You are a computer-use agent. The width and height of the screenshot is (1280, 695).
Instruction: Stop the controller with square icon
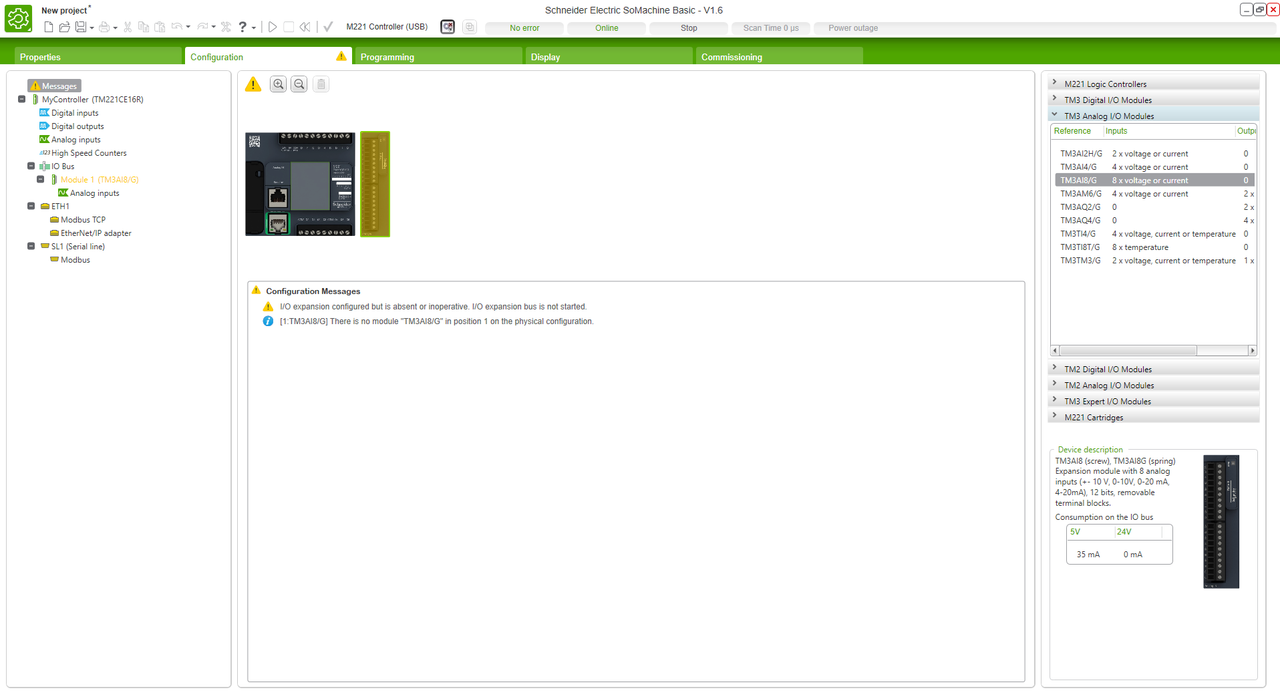pos(288,27)
